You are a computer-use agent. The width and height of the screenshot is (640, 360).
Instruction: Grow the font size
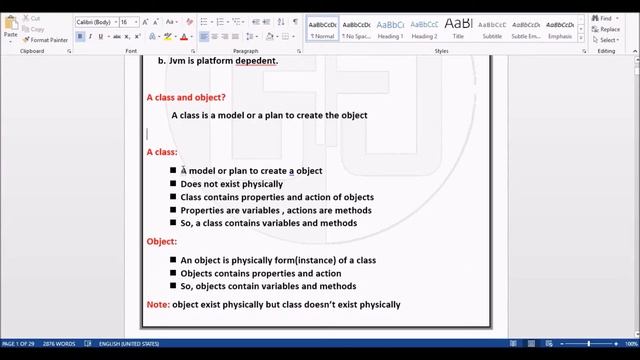(x=145, y=22)
